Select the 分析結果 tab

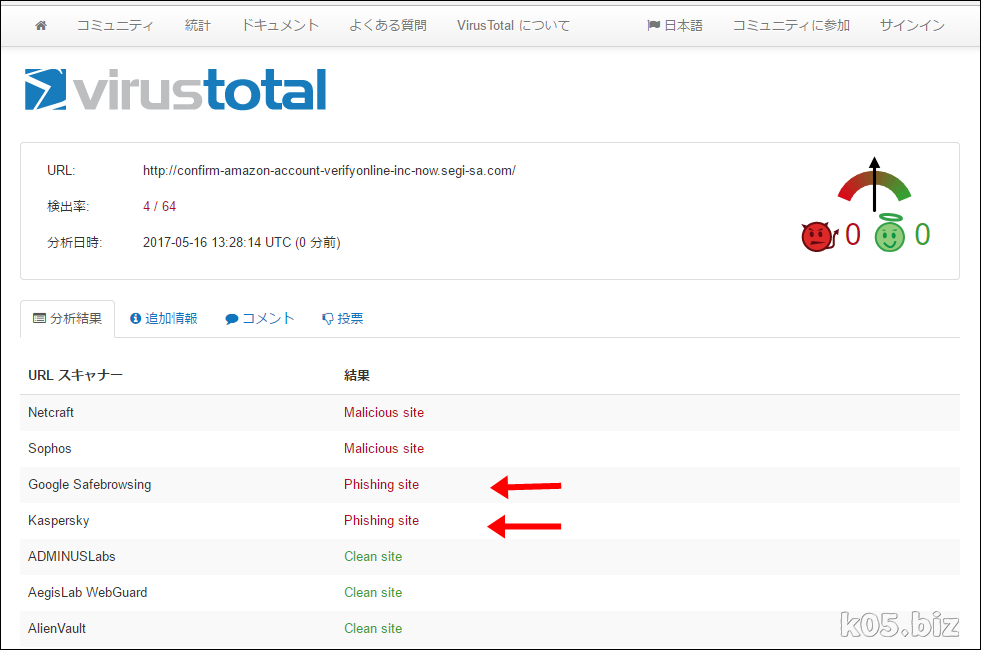68,319
